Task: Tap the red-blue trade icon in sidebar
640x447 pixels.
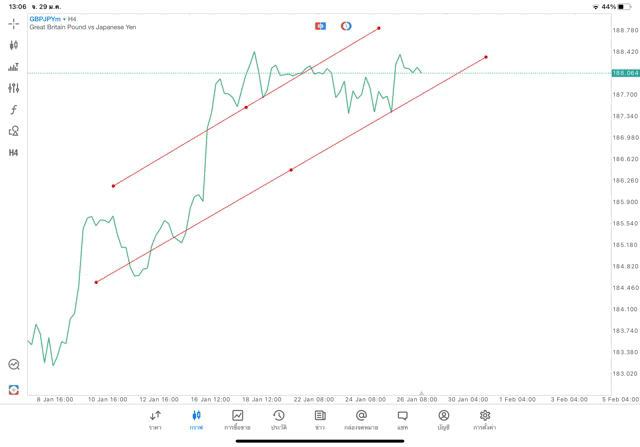Action: 14,389
